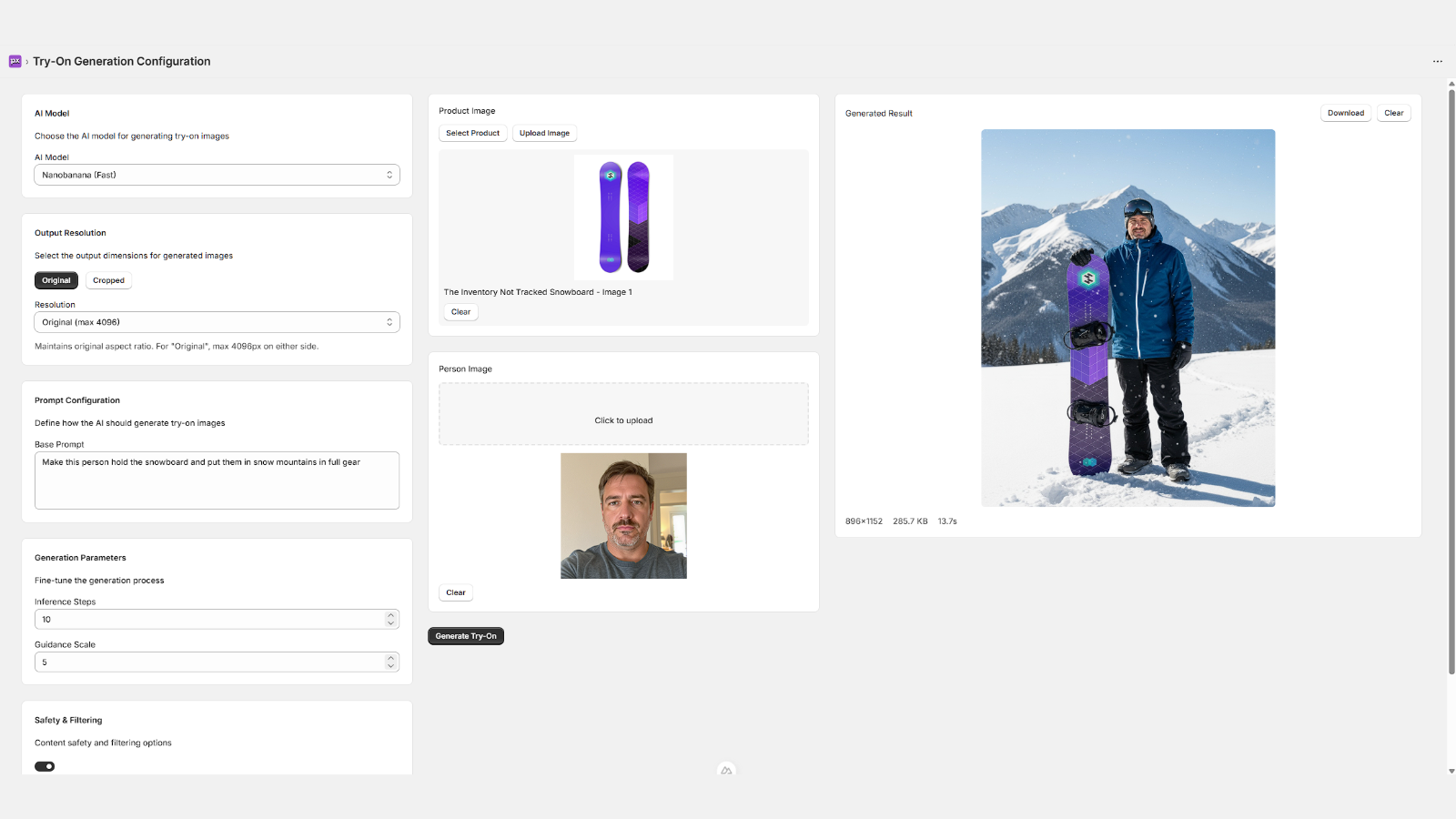
Task: Click the scroll-up arrow at top of scrollbar
Action: coord(1450,84)
